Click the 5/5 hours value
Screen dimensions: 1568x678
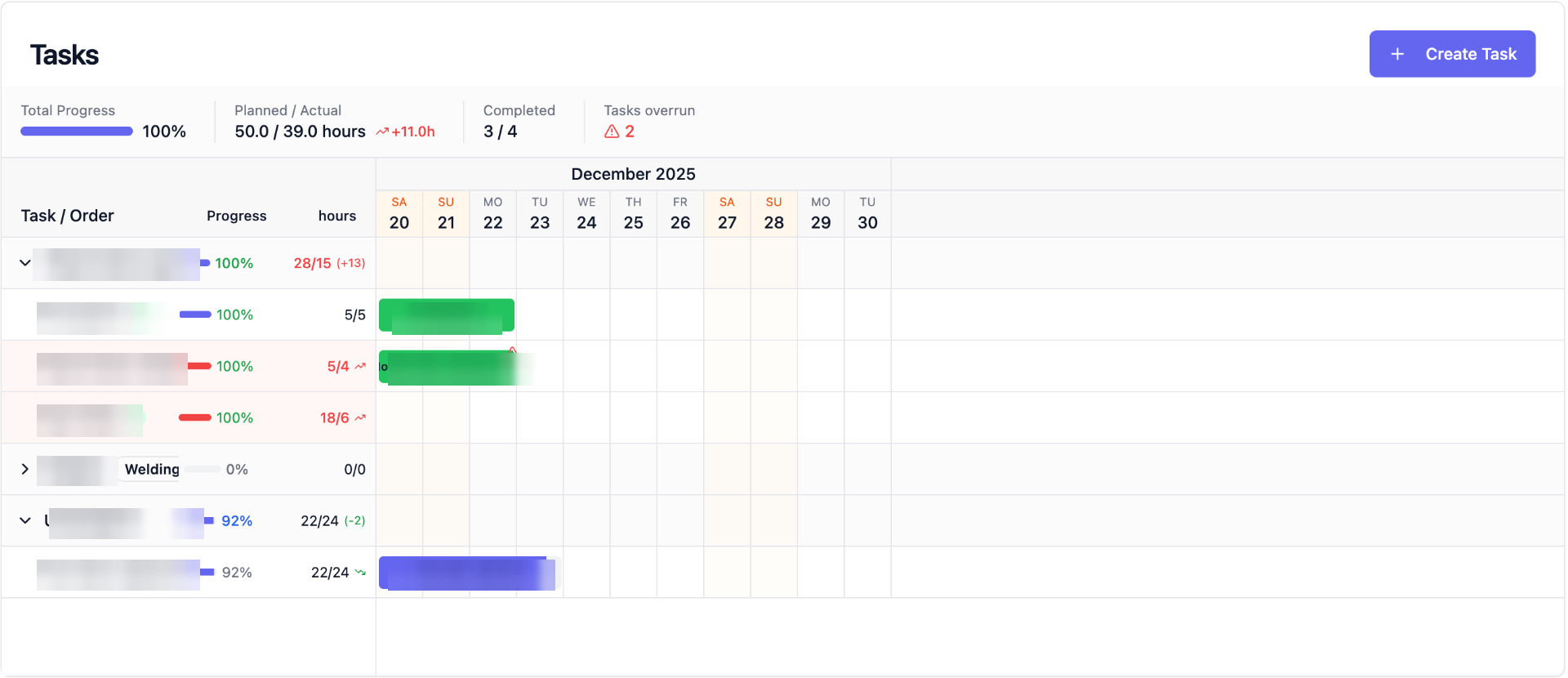[355, 314]
